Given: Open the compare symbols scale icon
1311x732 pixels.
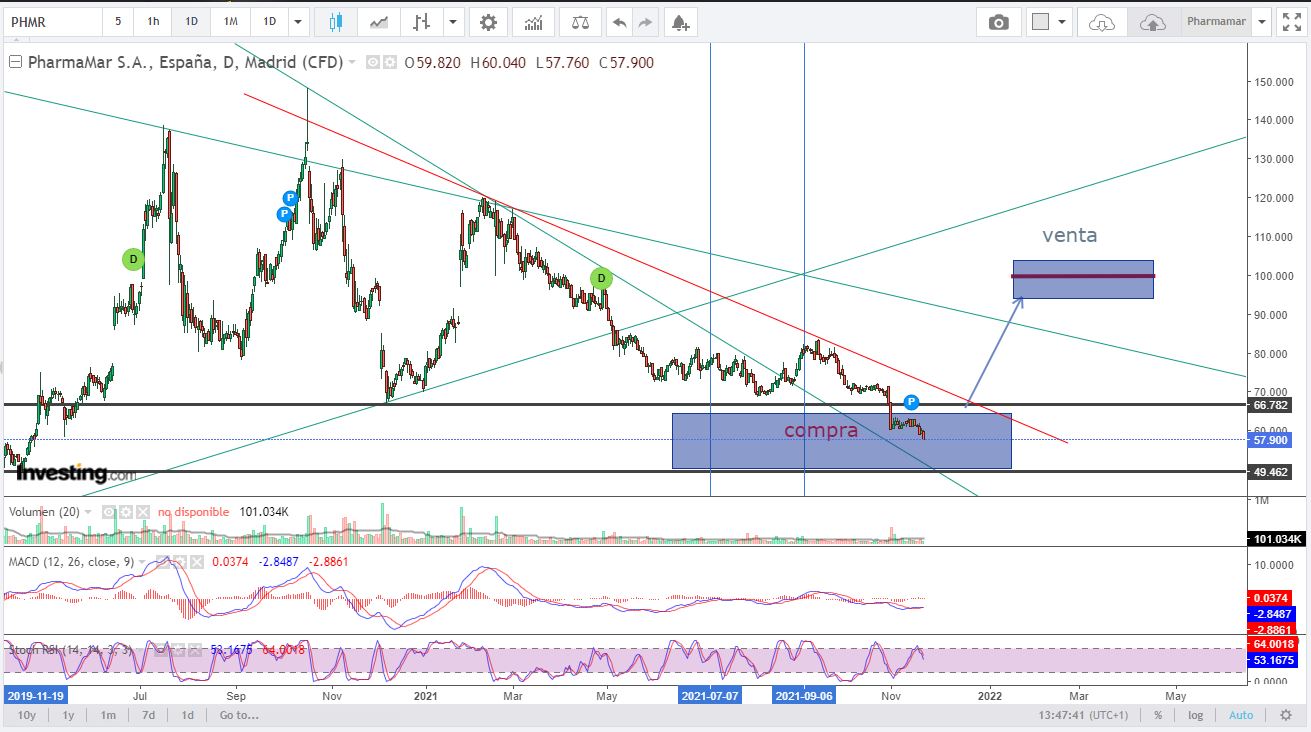Looking at the screenshot, I should (579, 22).
